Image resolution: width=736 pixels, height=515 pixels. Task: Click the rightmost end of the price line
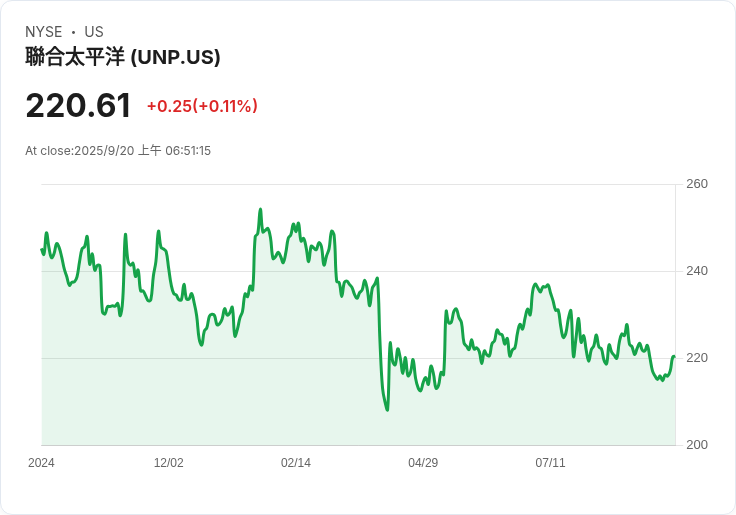click(x=674, y=357)
